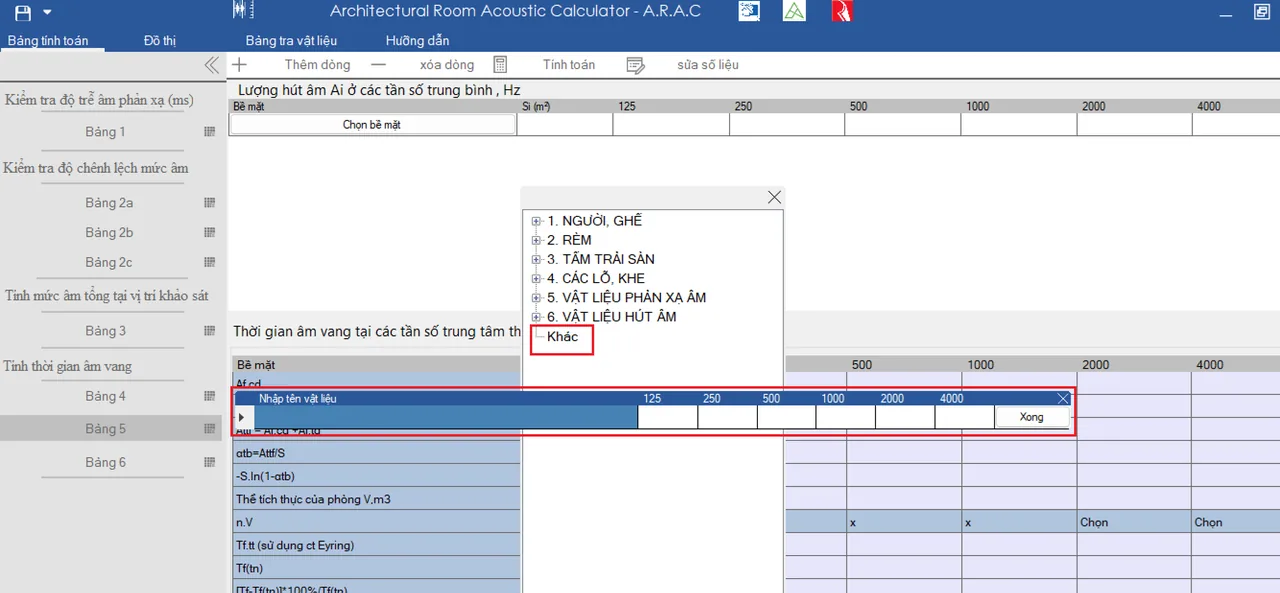Viewport: 1280px width, 593px height.
Task: Close the material tree popup
Action: [x=774, y=197]
